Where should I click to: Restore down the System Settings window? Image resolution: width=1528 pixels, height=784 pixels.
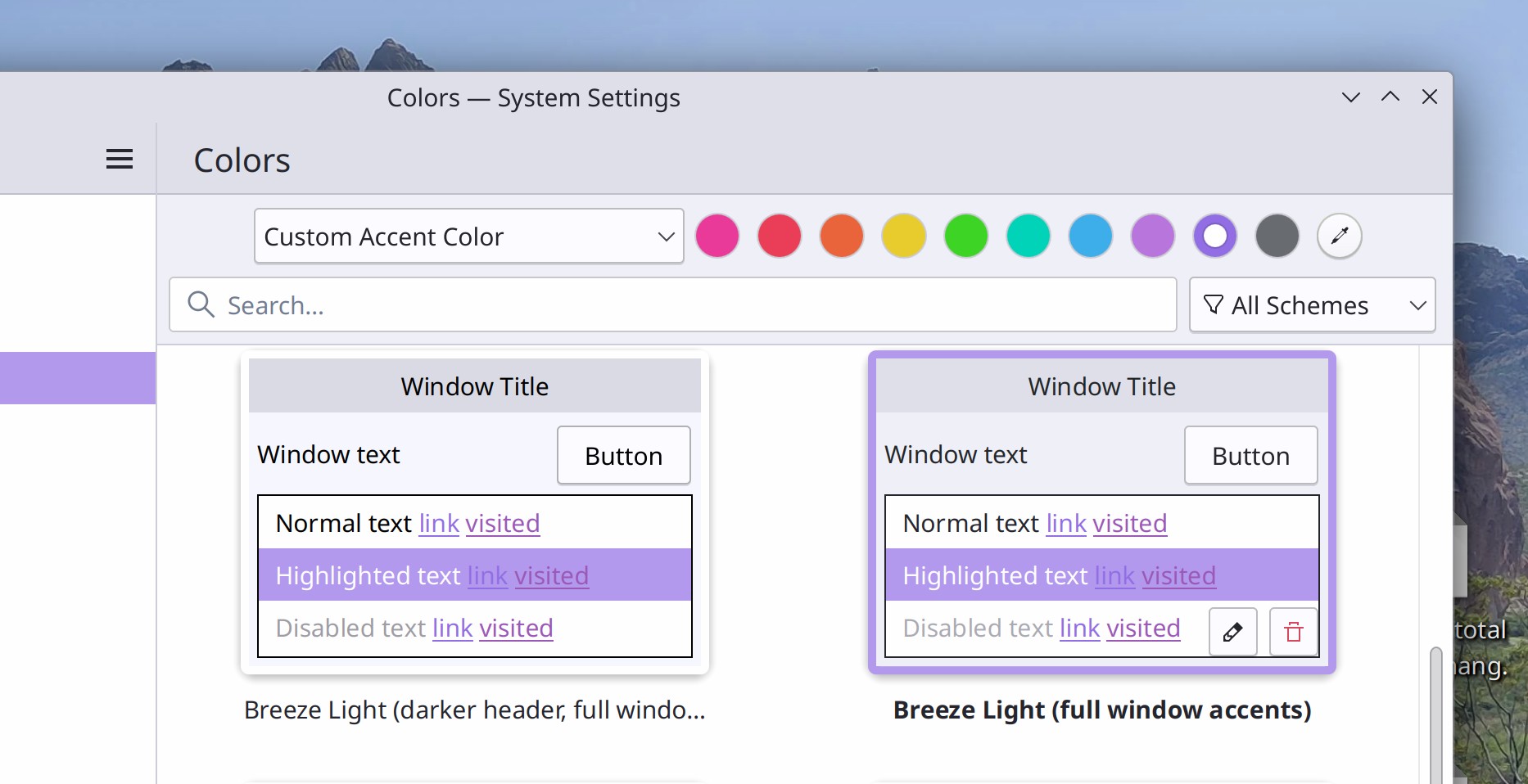coord(1390,97)
